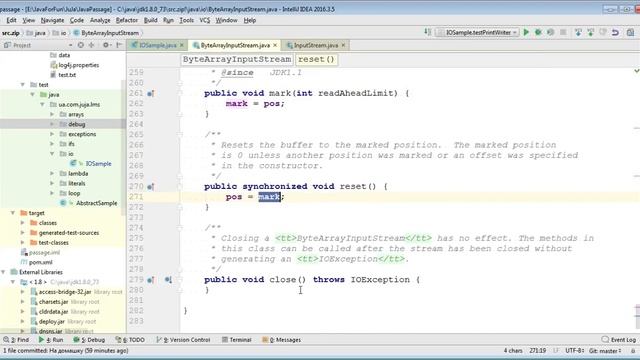Open the Edit menu
The image size is (640, 360).
[x=11, y=20]
